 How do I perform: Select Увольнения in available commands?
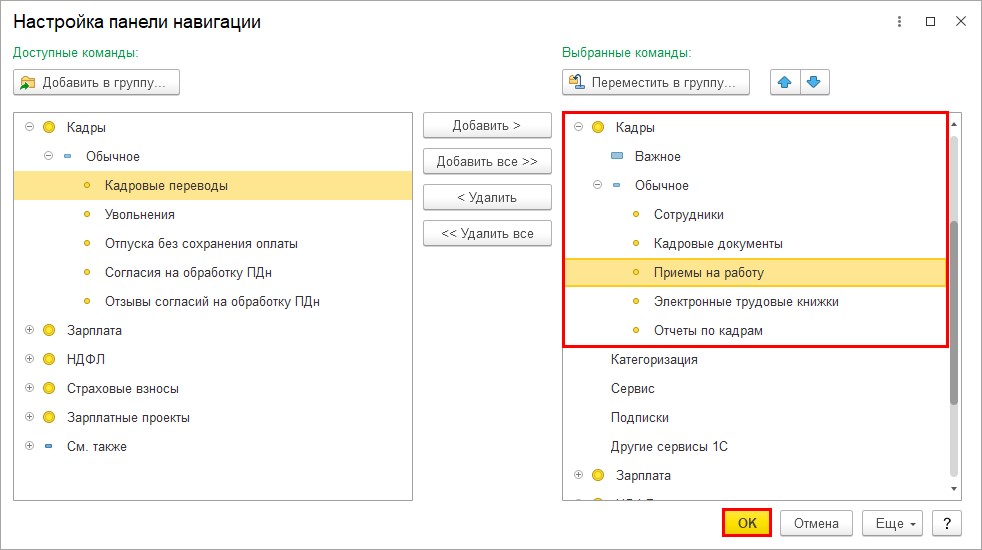140,214
